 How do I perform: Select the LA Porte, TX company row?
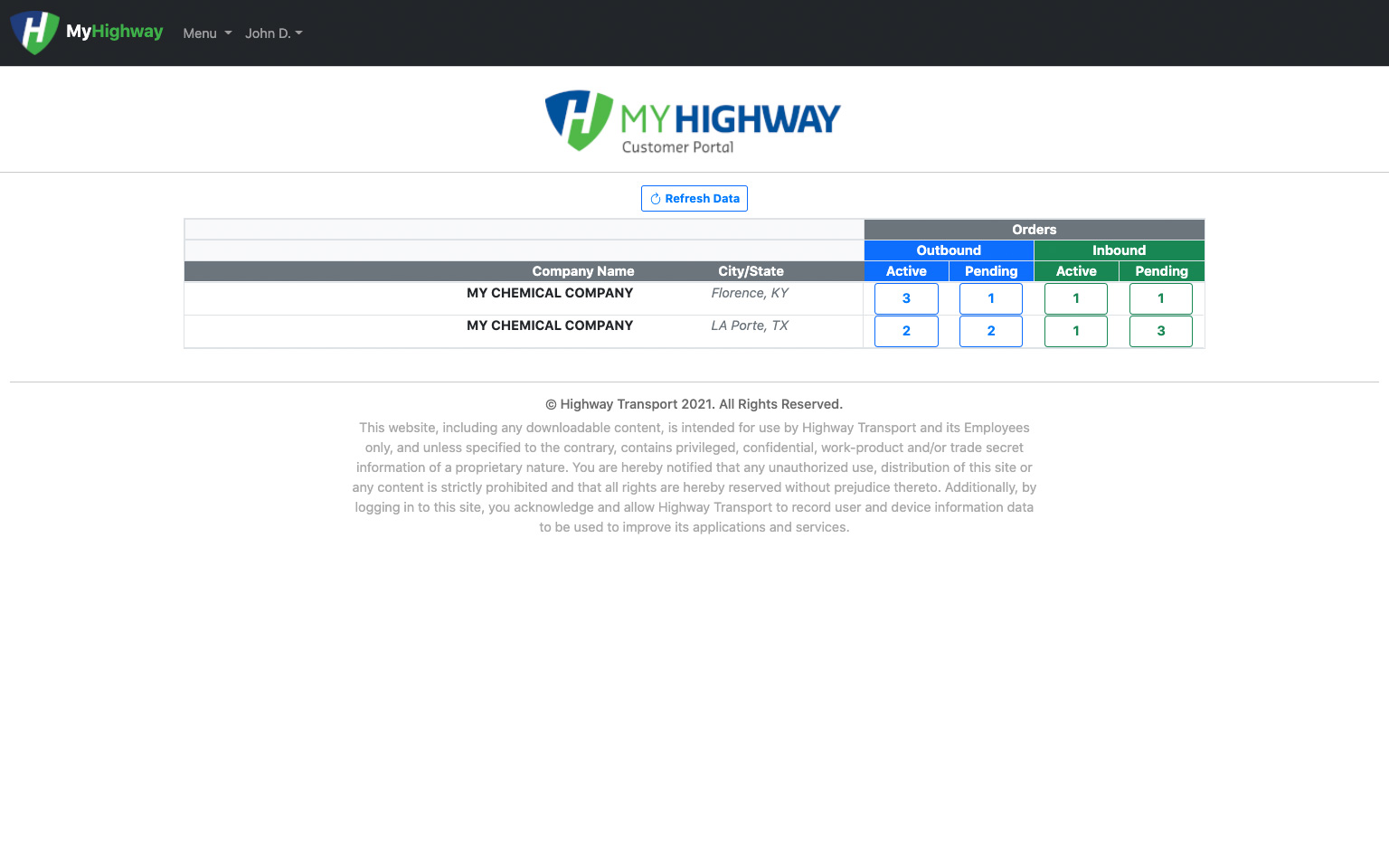(550, 325)
